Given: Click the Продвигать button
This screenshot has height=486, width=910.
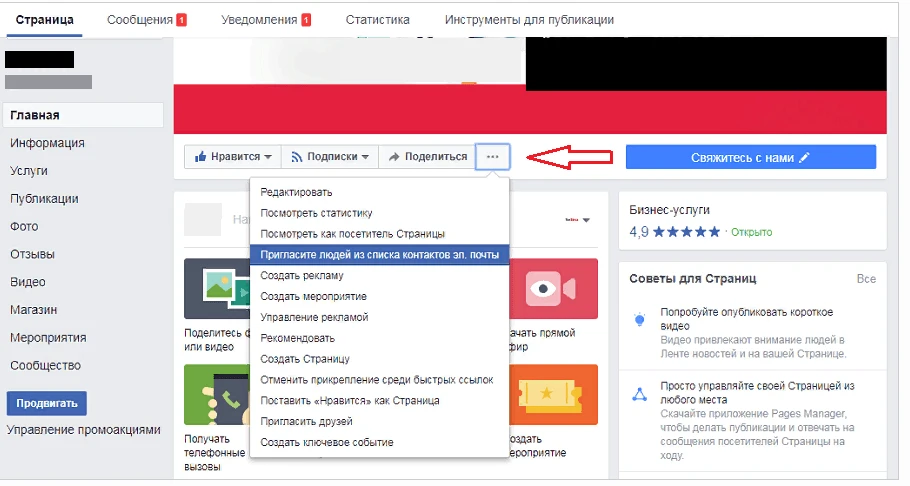Looking at the screenshot, I should 46,403.
